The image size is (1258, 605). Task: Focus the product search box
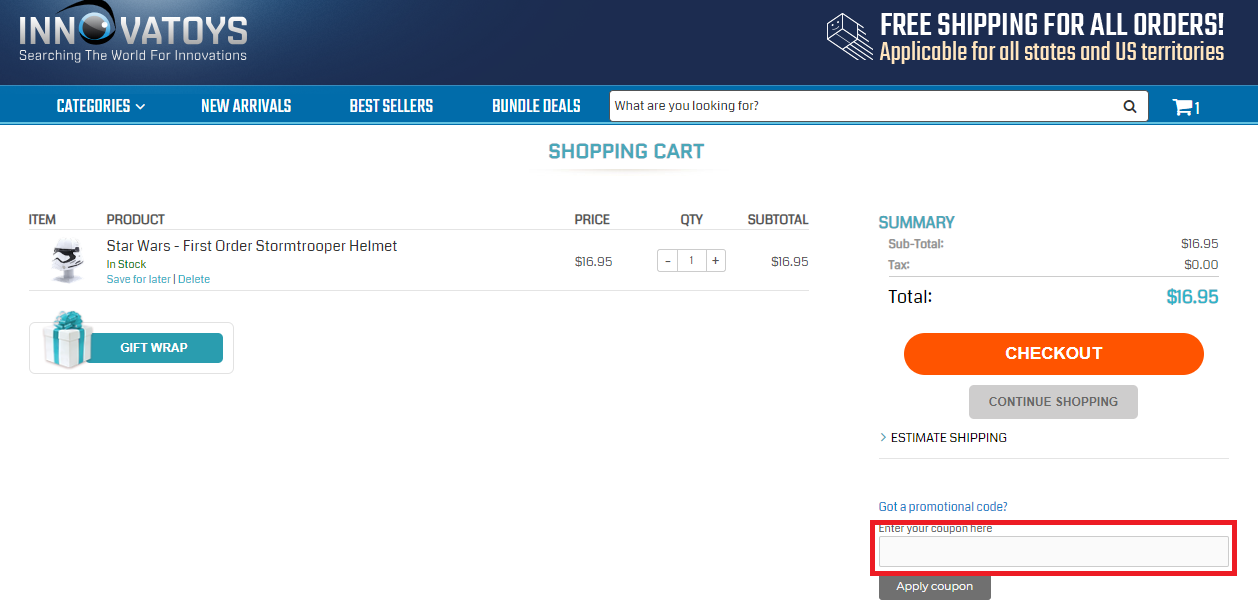(x=865, y=106)
